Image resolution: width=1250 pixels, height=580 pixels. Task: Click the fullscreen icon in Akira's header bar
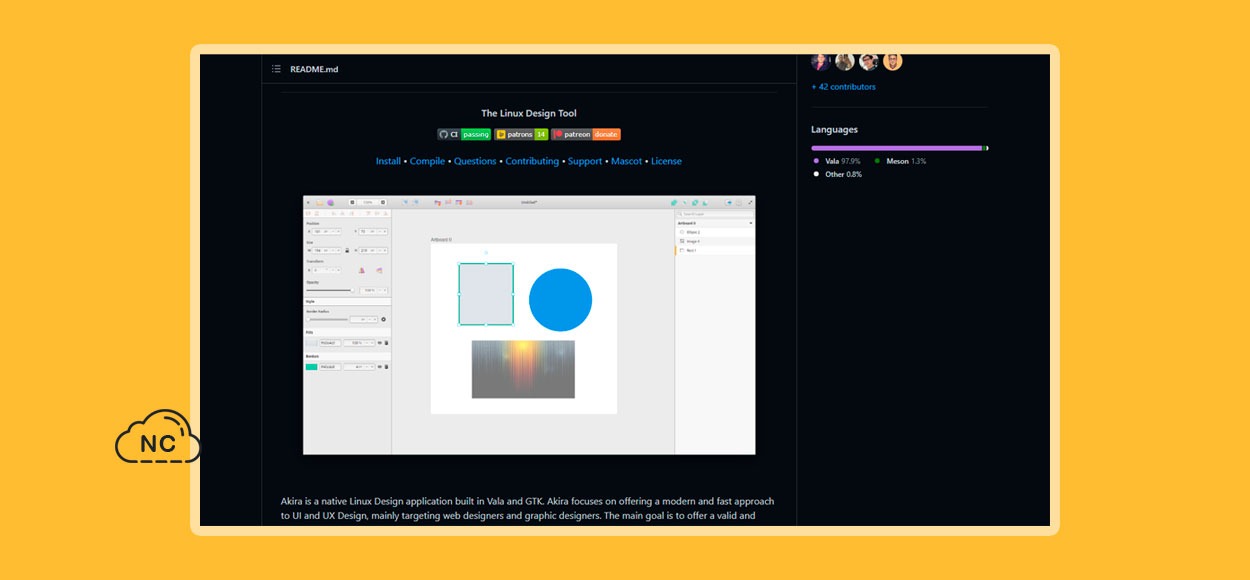point(750,202)
